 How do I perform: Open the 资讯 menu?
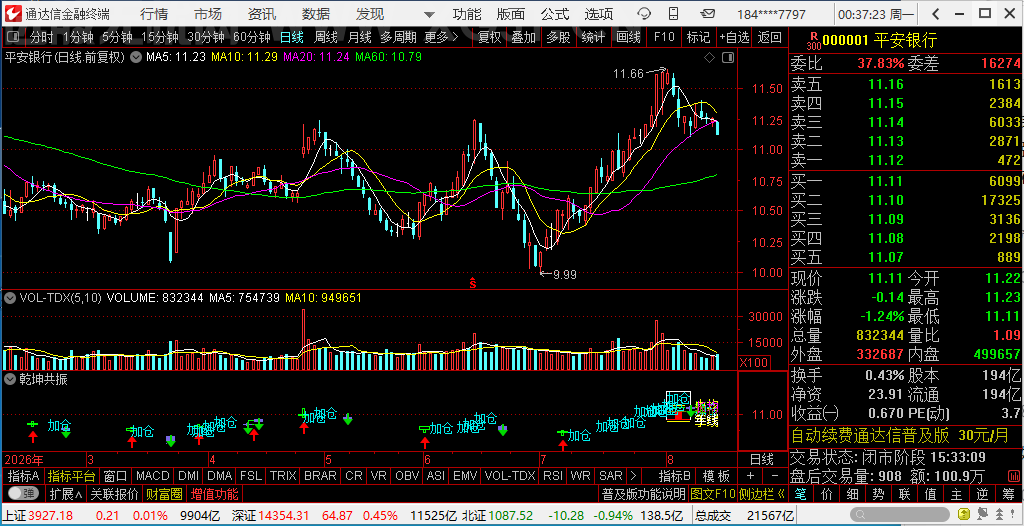point(262,14)
